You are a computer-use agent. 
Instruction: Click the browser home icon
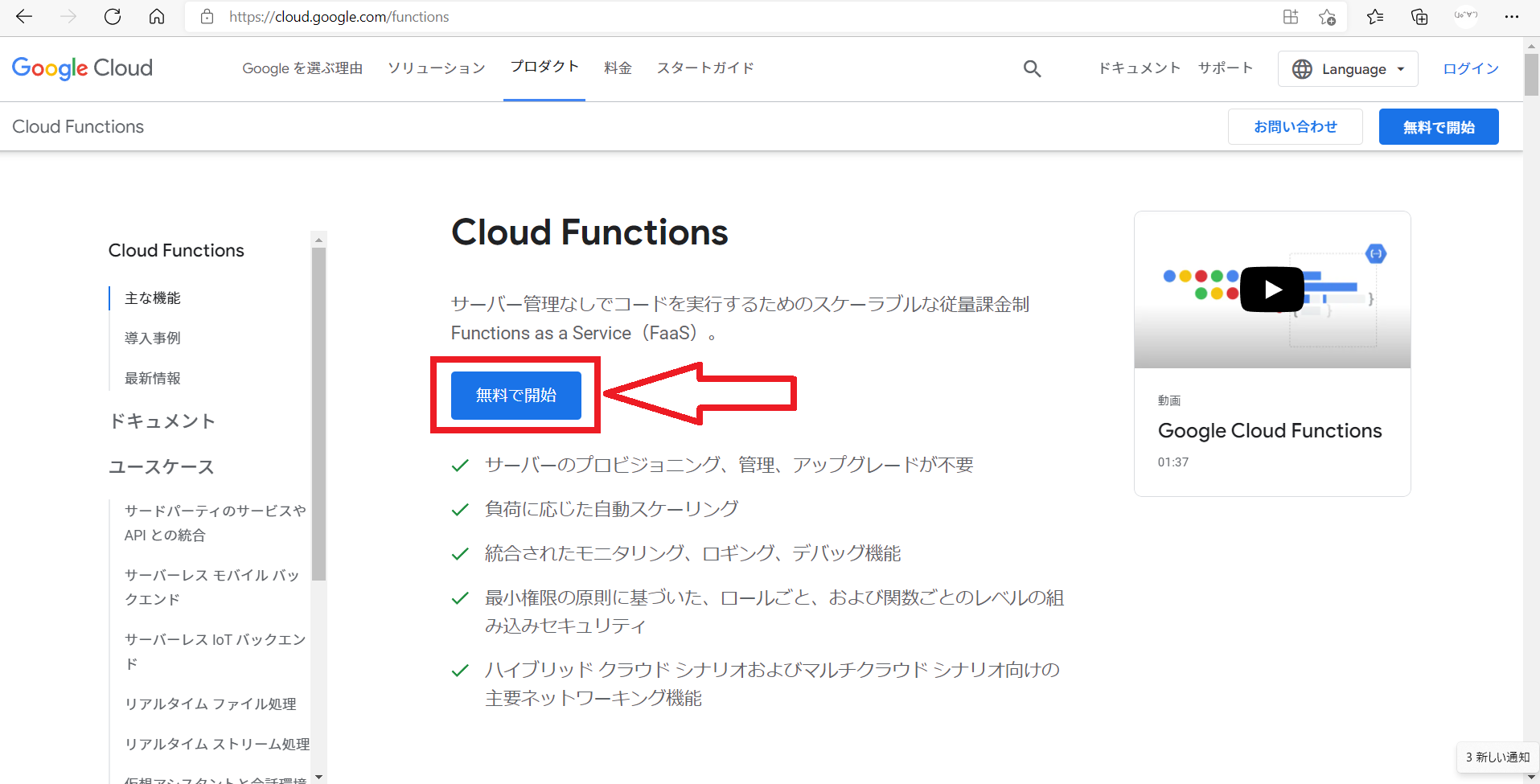click(157, 16)
